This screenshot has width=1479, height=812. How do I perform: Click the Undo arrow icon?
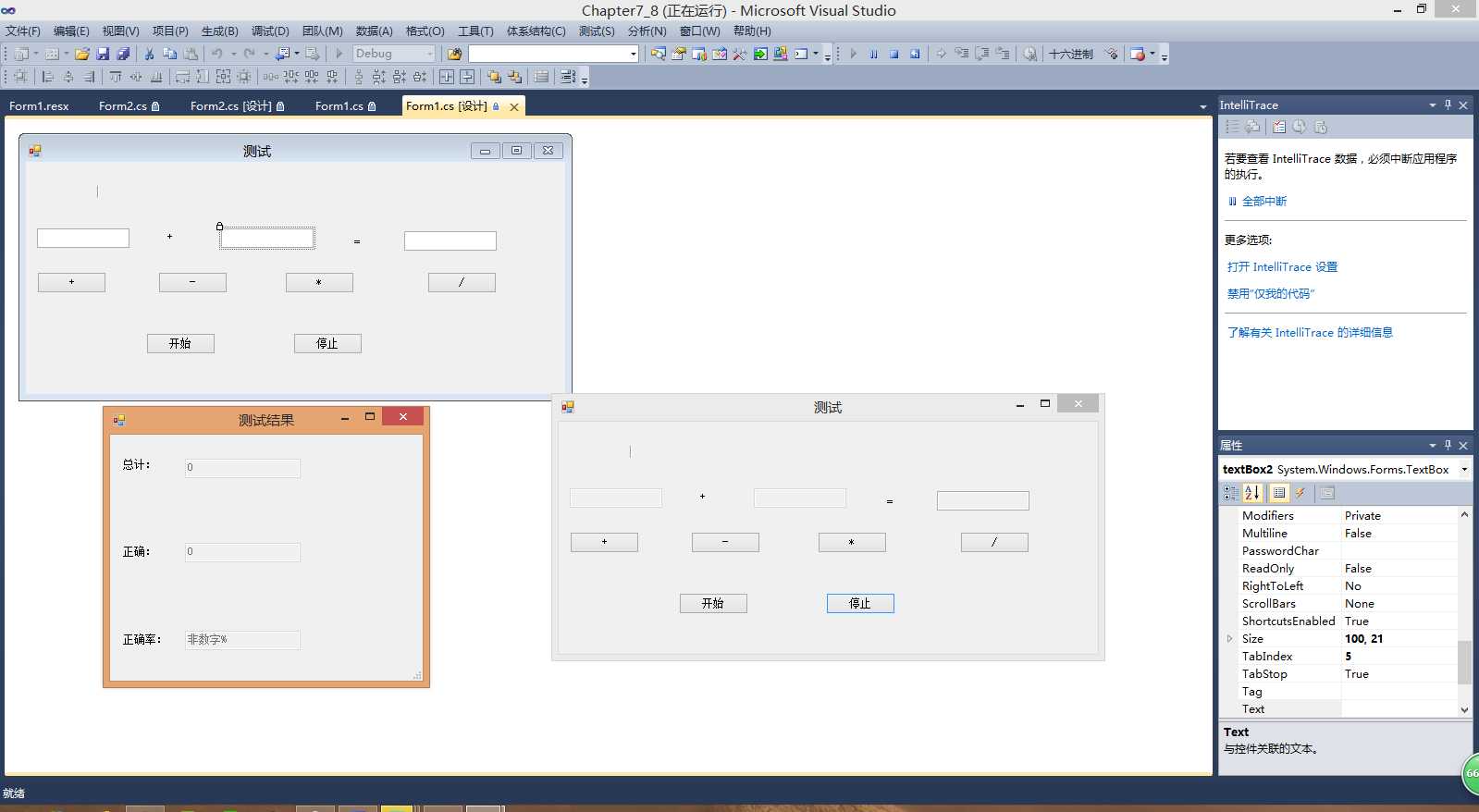pyautogui.click(x=216, y=54)
